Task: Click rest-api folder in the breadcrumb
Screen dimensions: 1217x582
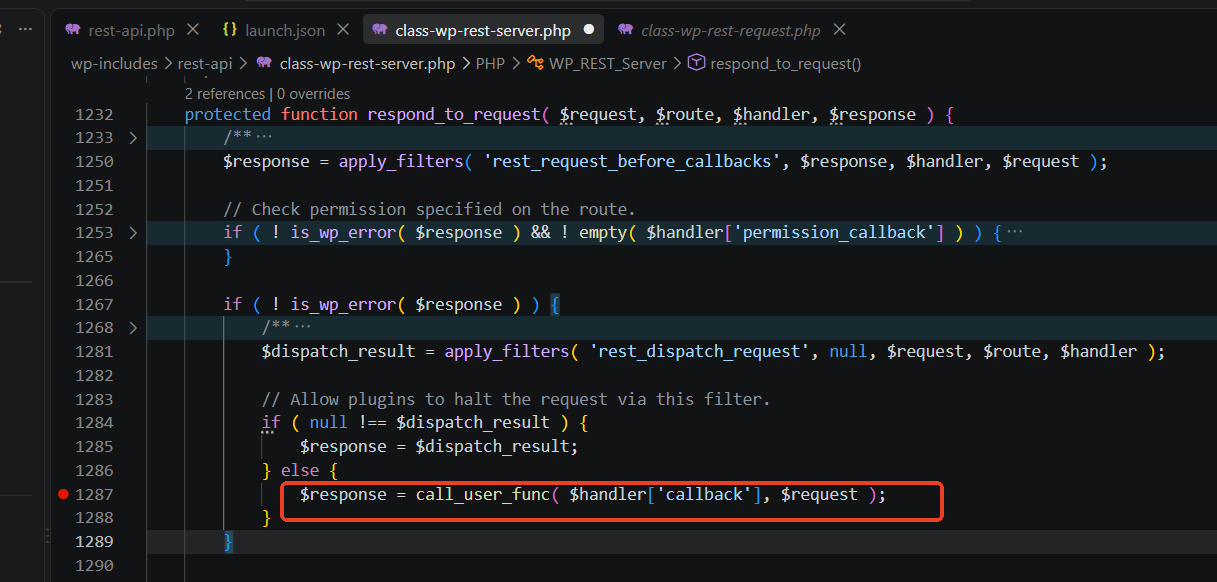Action: pyautogui.click(x=205, y=63)
